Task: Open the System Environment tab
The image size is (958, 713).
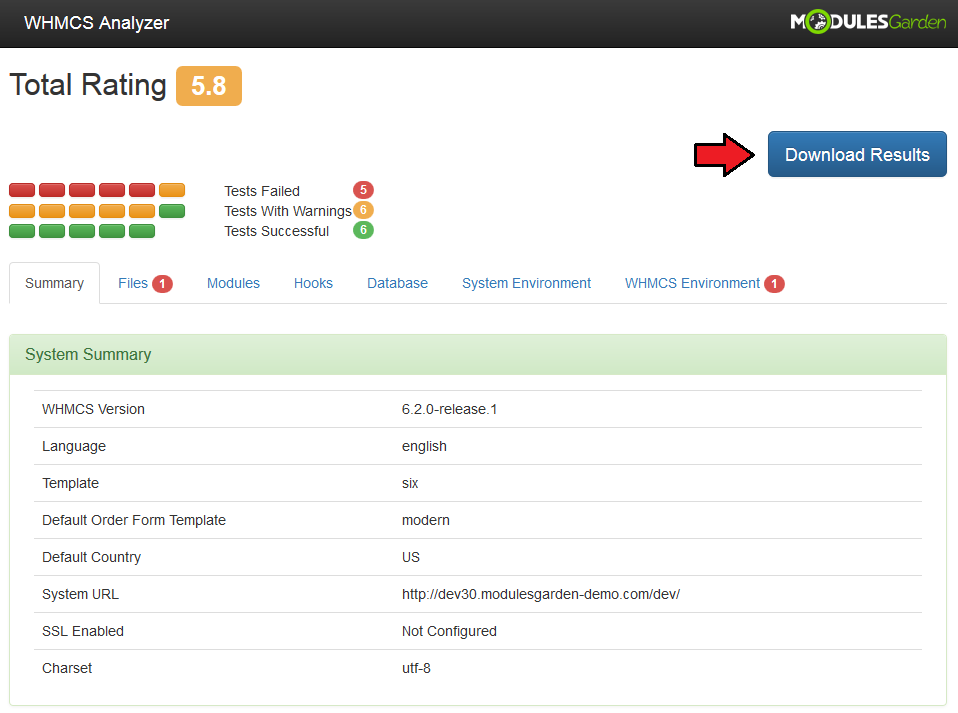Action: point(527,283)
